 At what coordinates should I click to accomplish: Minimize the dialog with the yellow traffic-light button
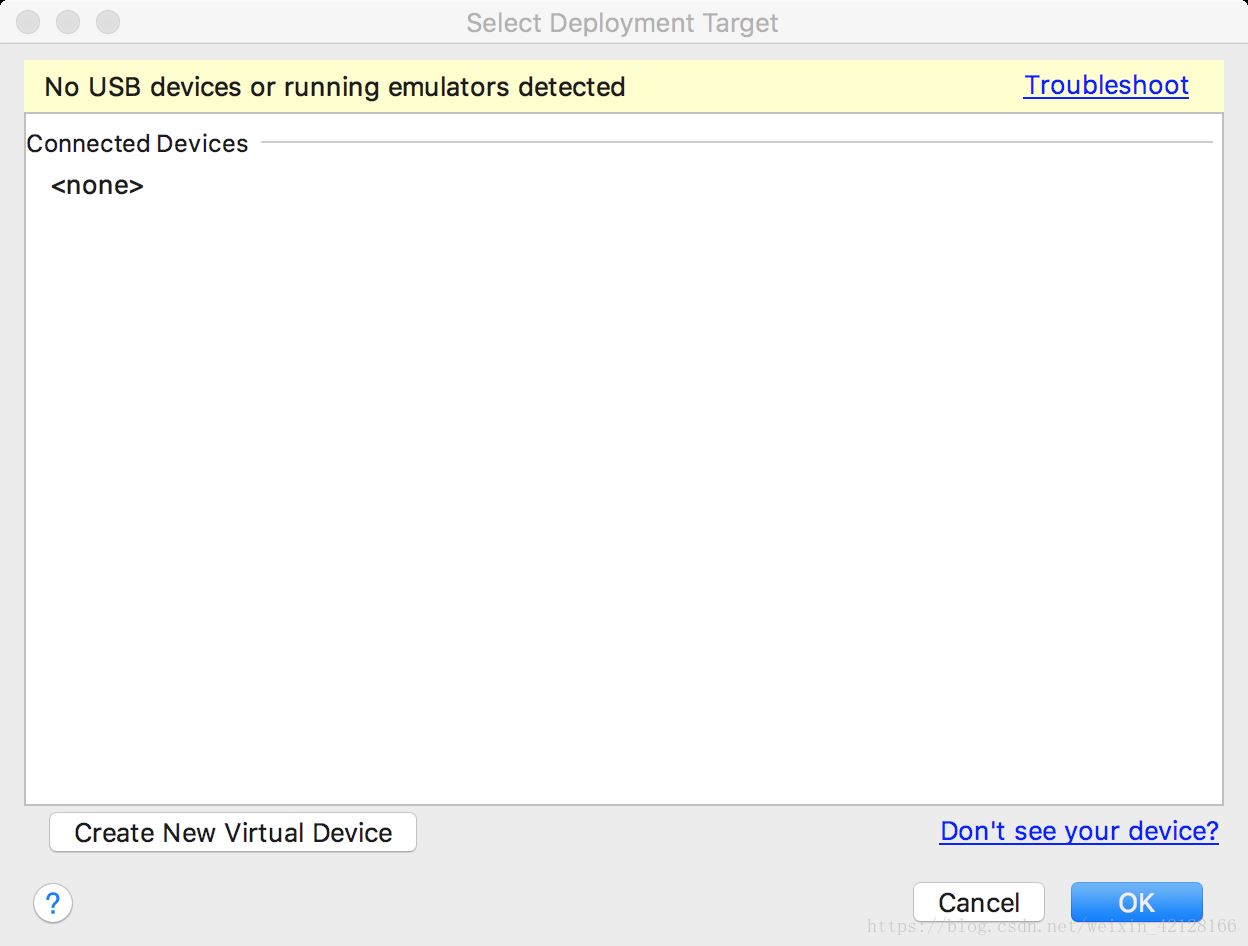[67, 22]
